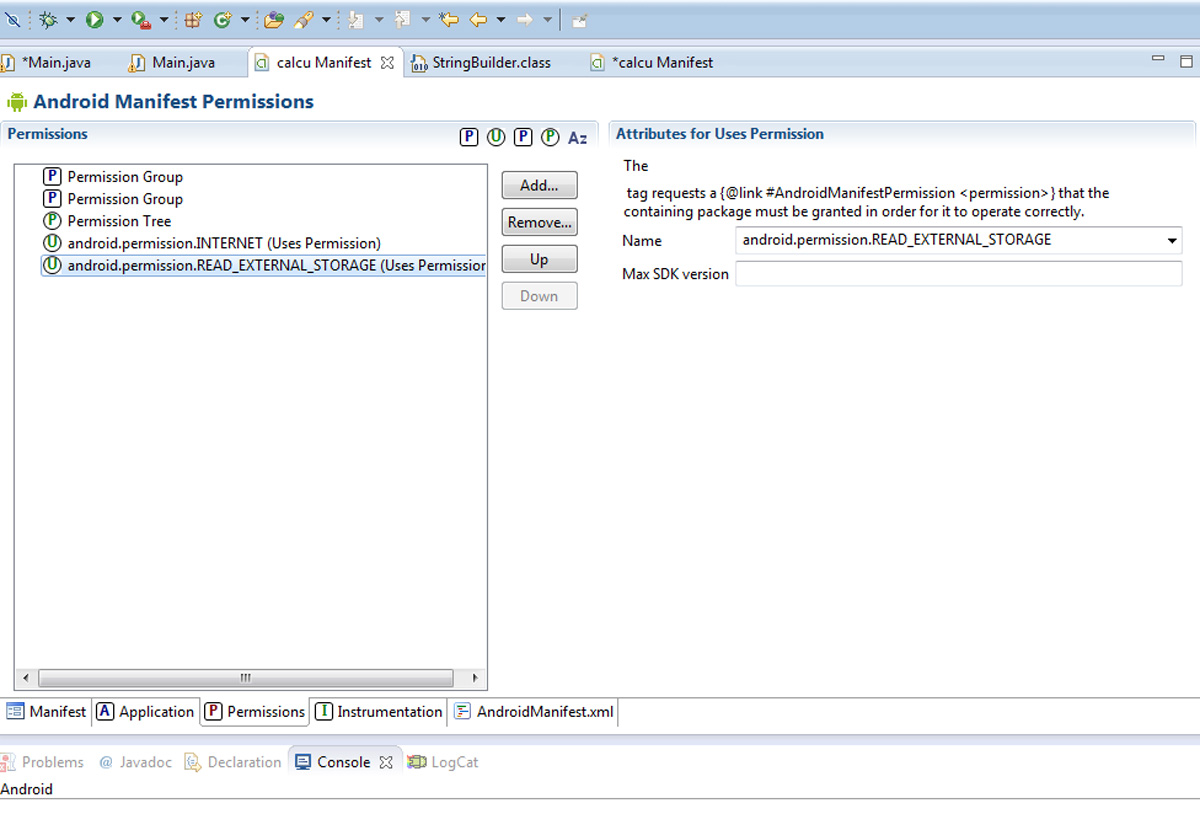Expand the Debug configurations dropdown arrow
Screen dimensions: 1200x830
70,19
